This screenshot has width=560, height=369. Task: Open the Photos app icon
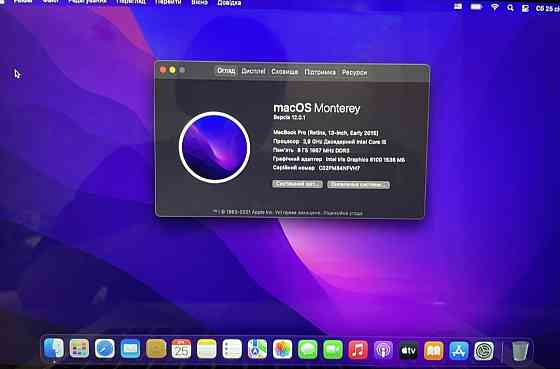click(x=282, y=349)
